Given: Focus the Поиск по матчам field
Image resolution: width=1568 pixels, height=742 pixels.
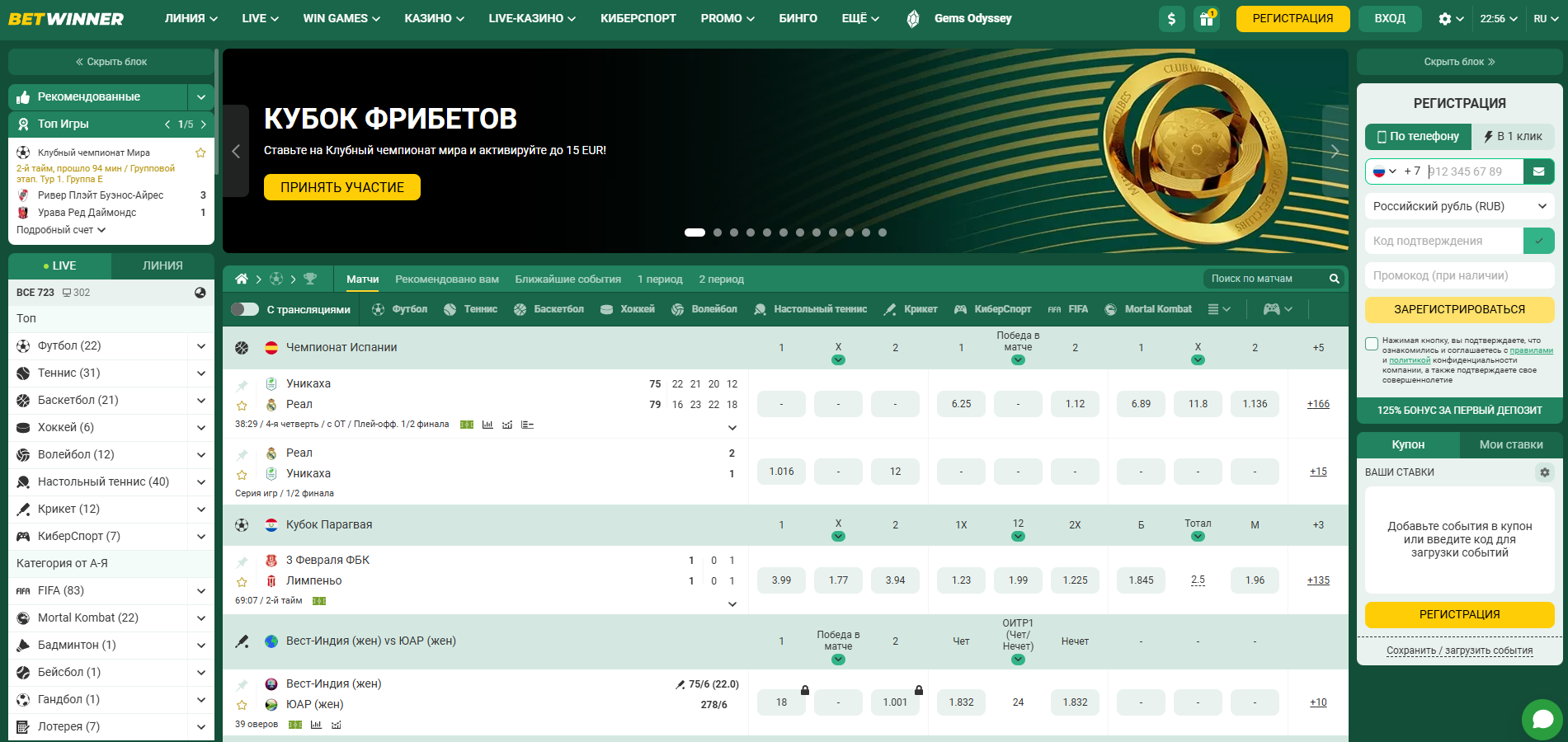Looking at the screenshot, I should coord(1266,279).
